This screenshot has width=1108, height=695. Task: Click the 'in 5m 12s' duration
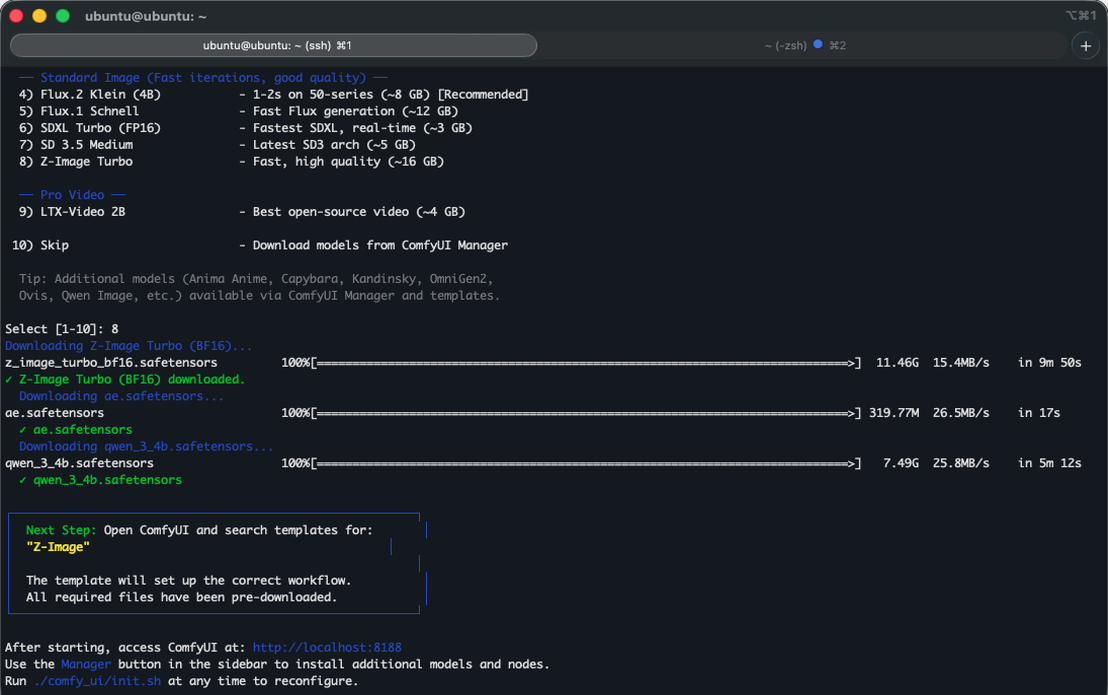pyautogui.click(x=1049, y=463)
